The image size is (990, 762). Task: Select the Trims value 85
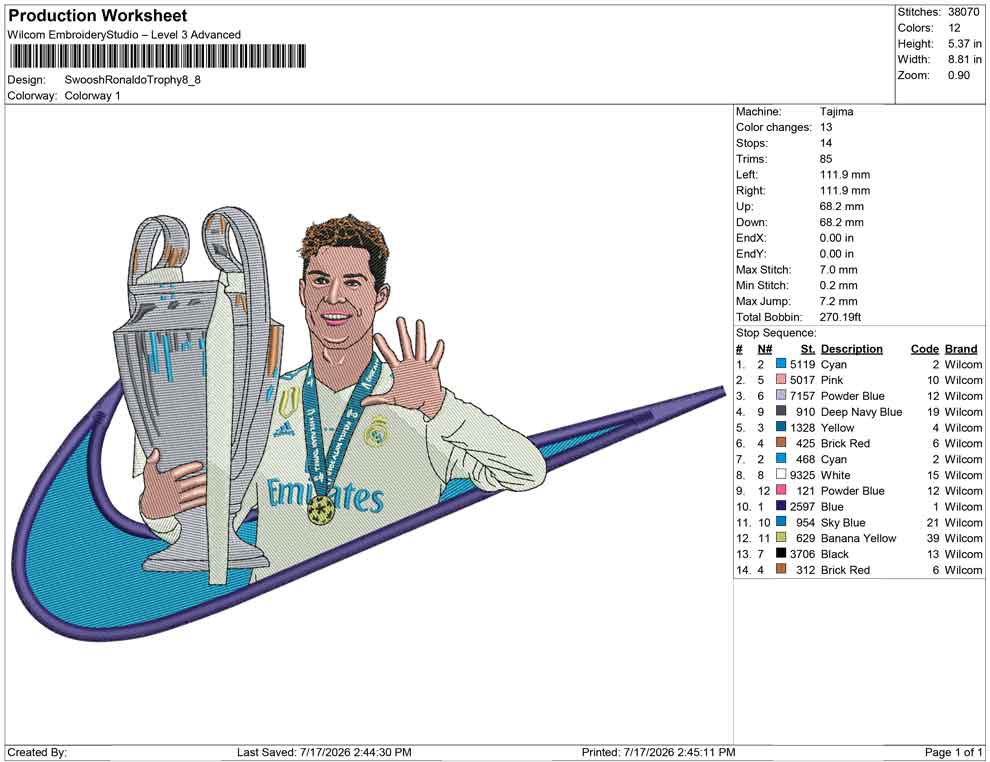[x=826, y=158]
